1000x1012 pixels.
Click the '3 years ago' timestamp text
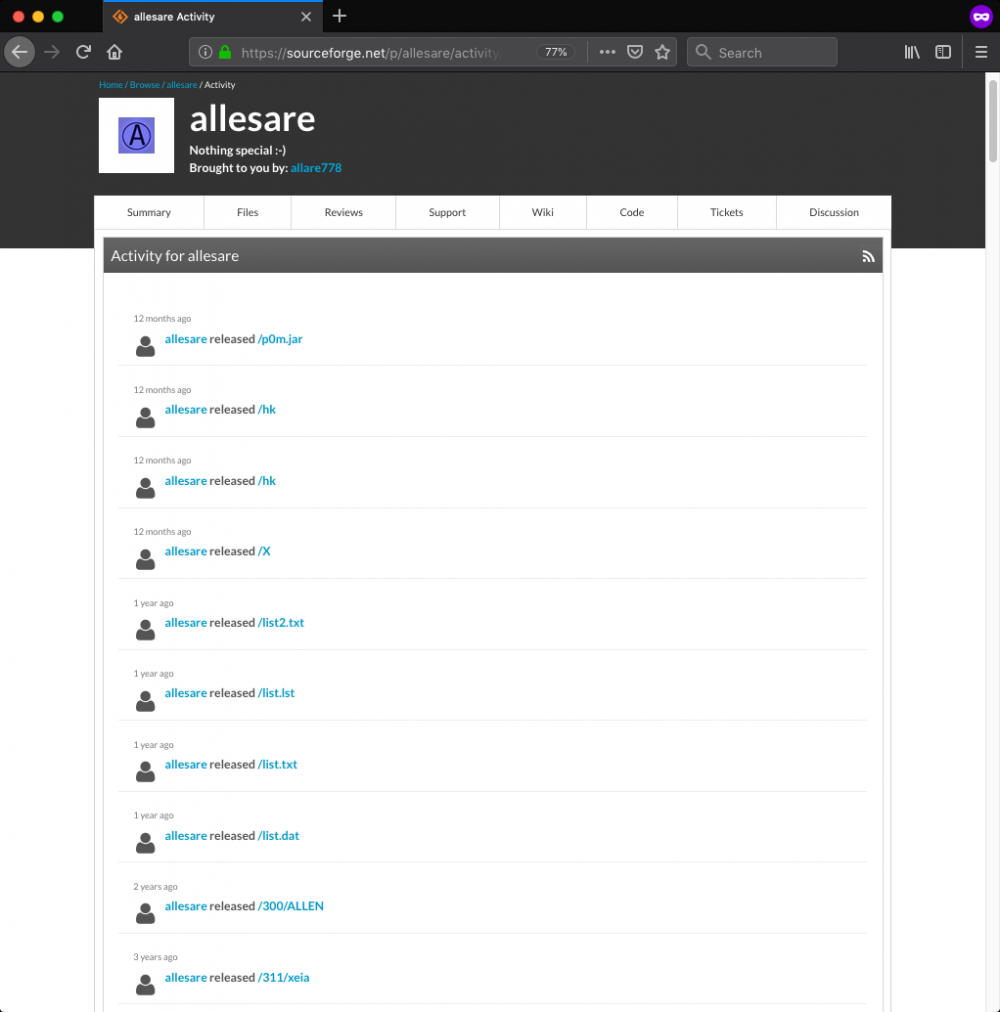point(156,957)
